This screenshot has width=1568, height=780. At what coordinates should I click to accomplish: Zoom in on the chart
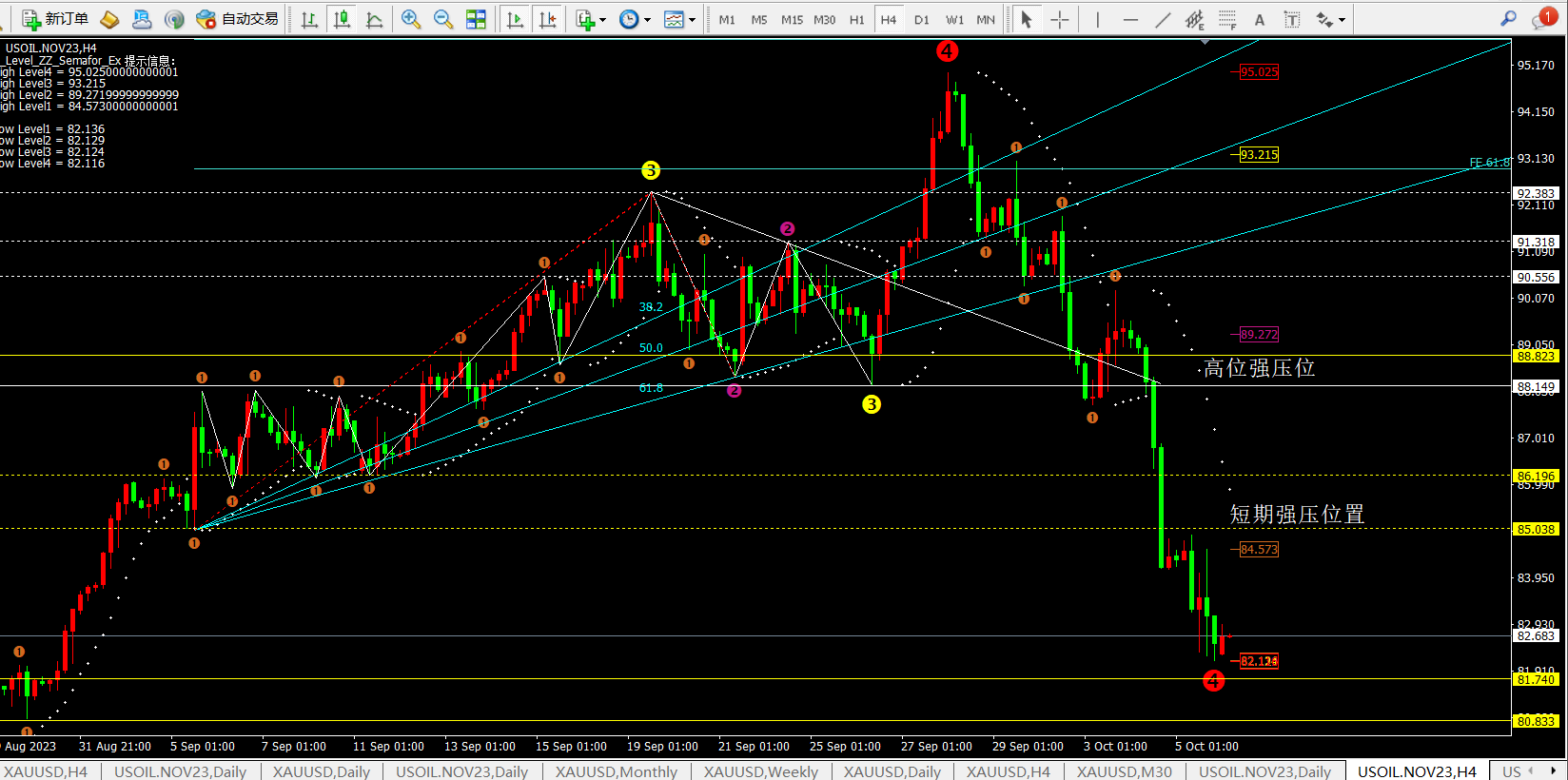[x=411, y=19]
